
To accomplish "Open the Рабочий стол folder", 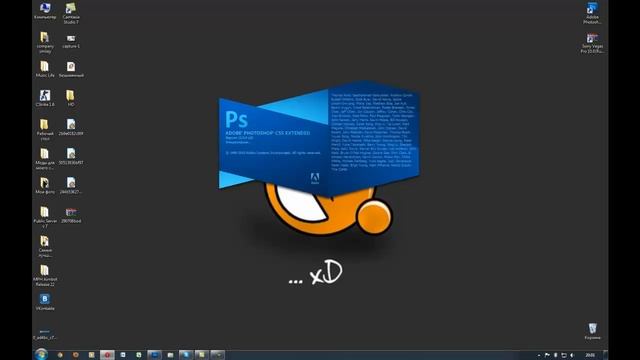I will 45,130.
